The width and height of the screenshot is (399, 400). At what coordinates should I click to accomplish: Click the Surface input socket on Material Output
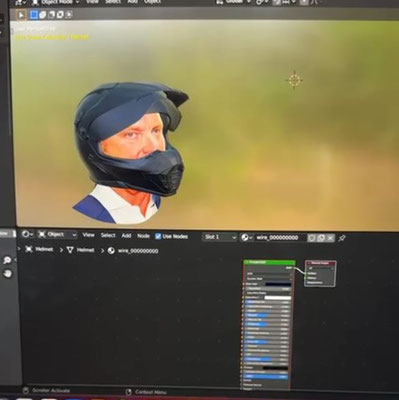[305, 273]
